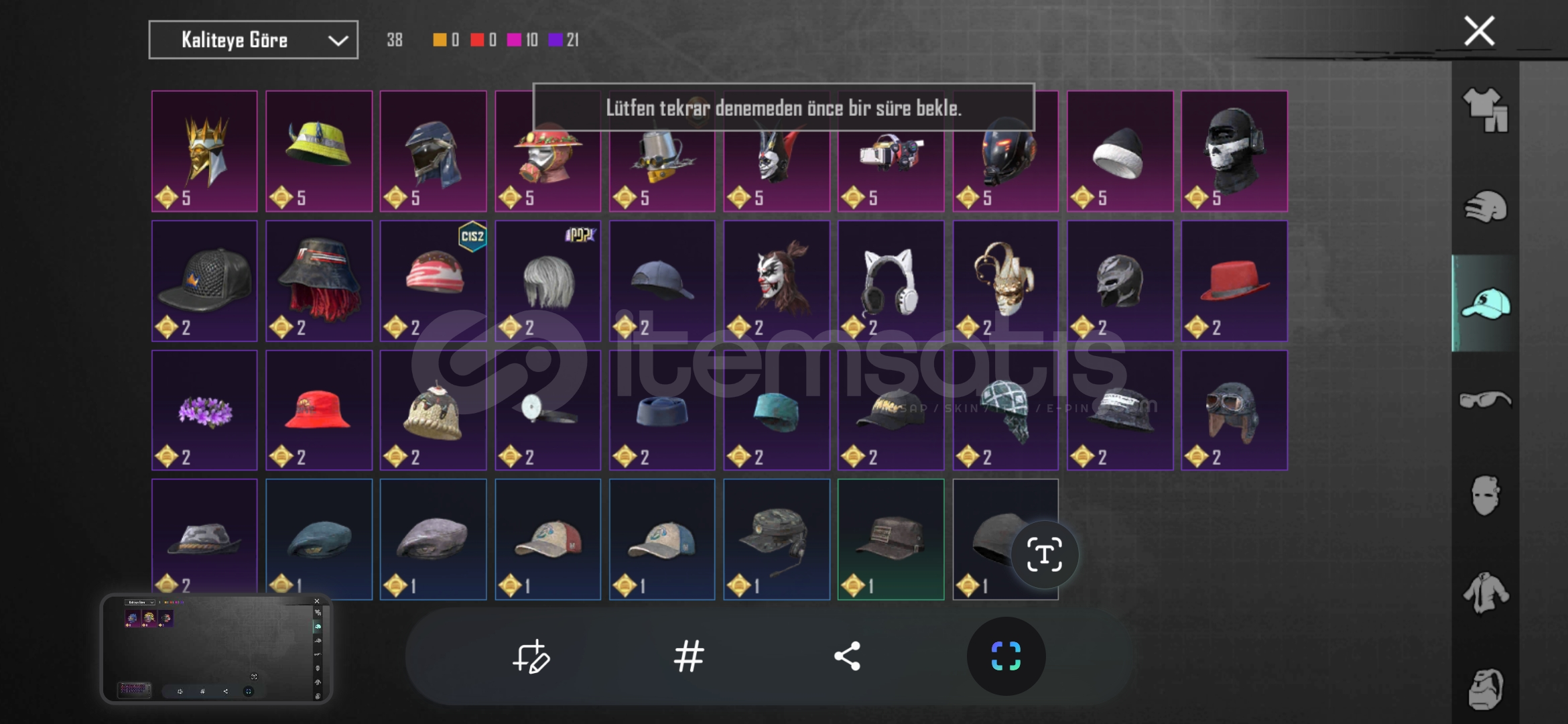Tap the hashtag tag icon
This screenshot has height=724, width=1568.
pos(688,656)
